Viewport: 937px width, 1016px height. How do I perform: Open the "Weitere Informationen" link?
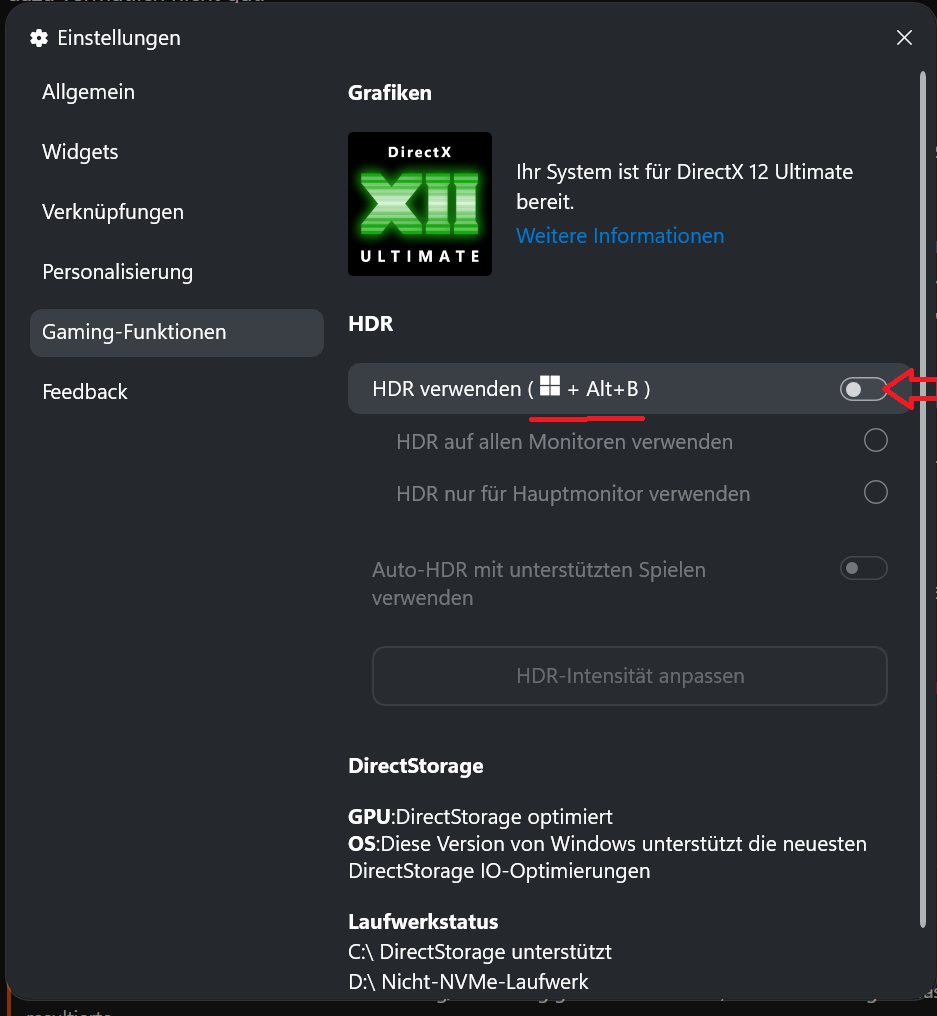click(620, 236)
